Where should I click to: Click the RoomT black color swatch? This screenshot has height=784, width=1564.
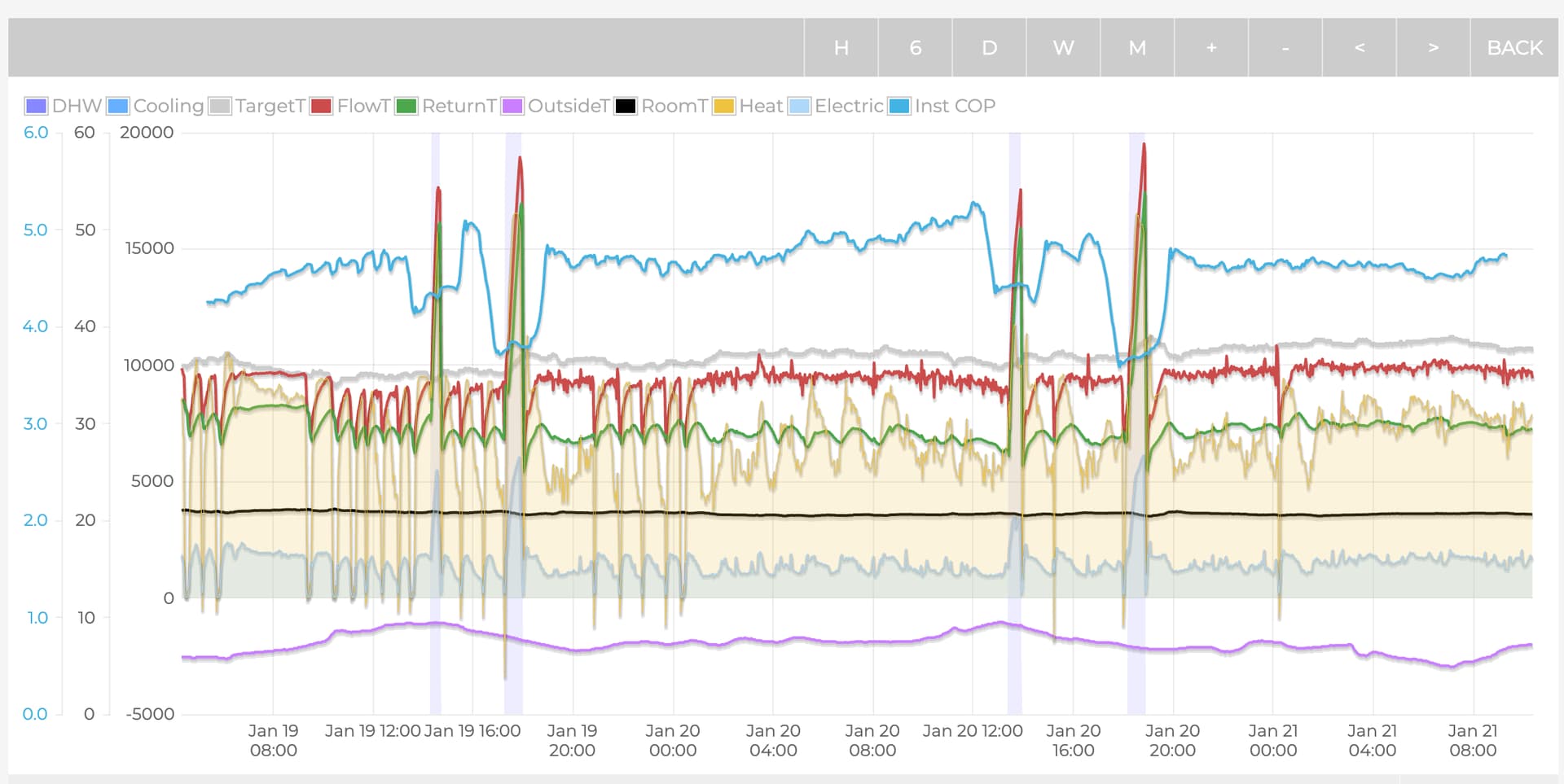coord(626,106)
